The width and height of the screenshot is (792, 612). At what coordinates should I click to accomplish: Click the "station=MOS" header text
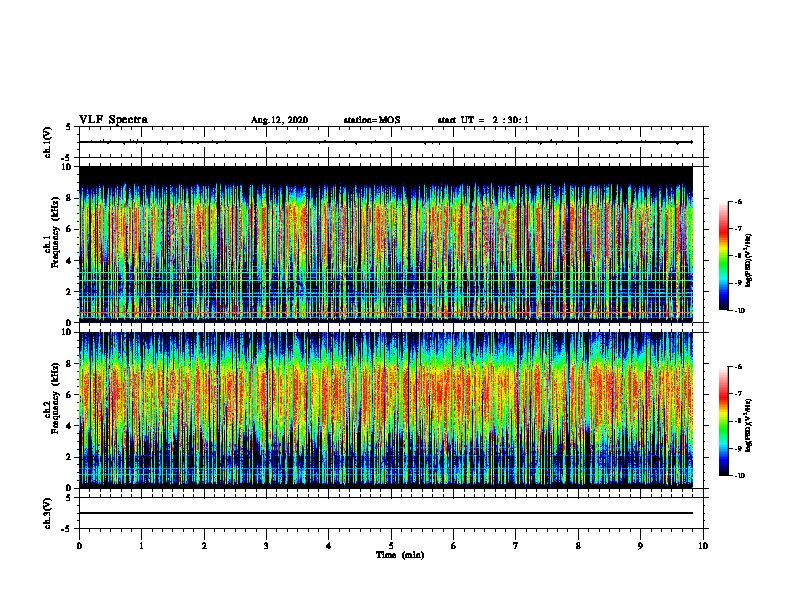point(372,120)
